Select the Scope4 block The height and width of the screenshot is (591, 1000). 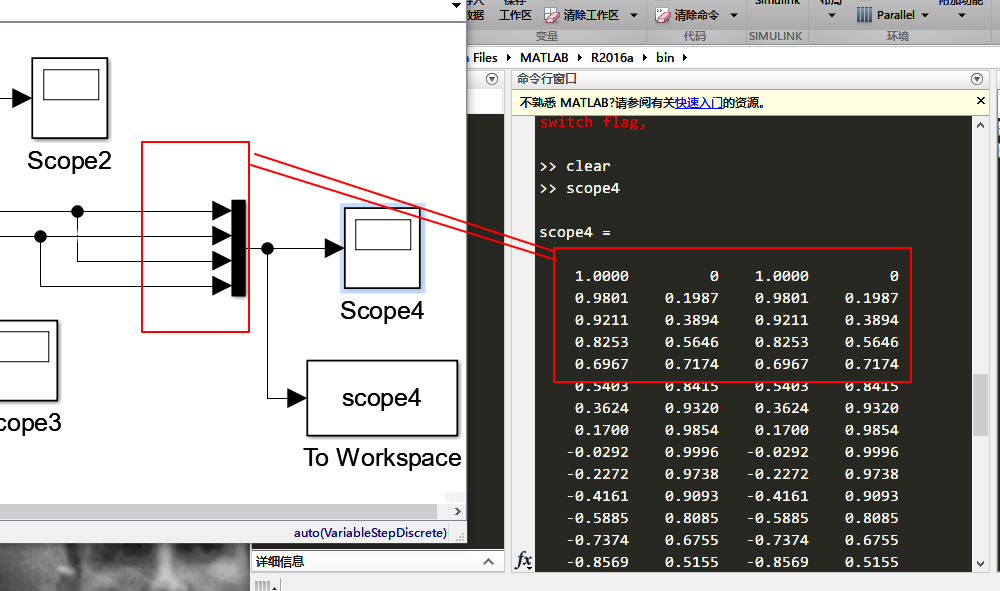(383, 248)
